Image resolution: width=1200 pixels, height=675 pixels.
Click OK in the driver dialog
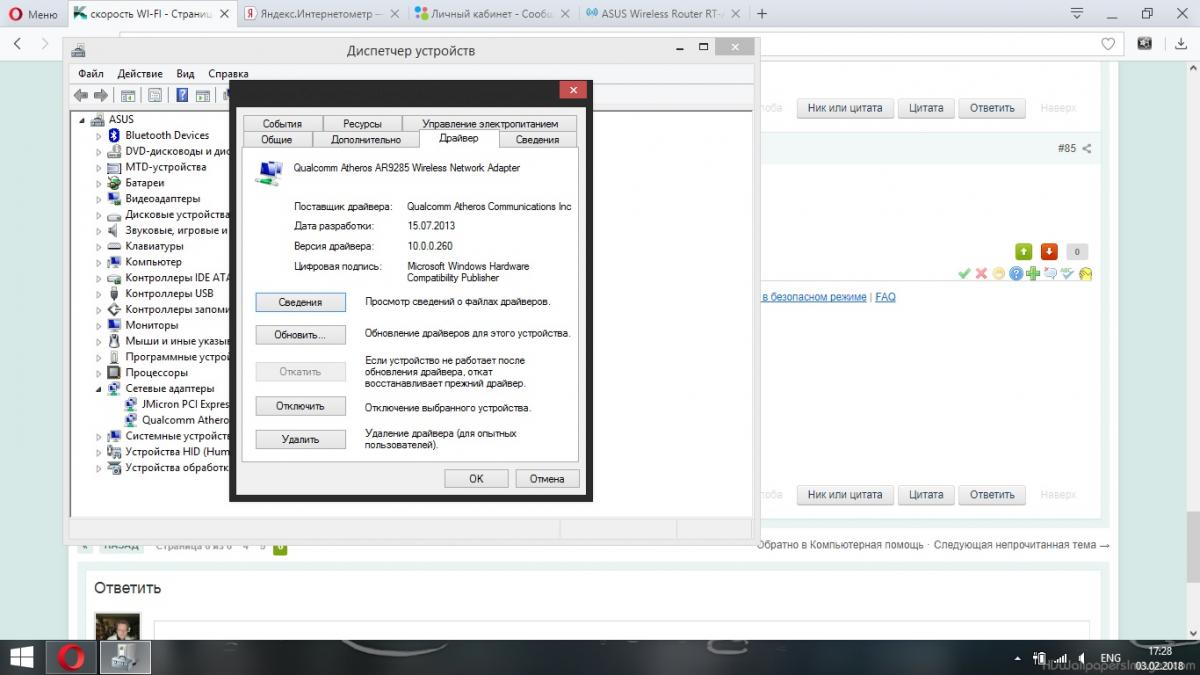476,479
